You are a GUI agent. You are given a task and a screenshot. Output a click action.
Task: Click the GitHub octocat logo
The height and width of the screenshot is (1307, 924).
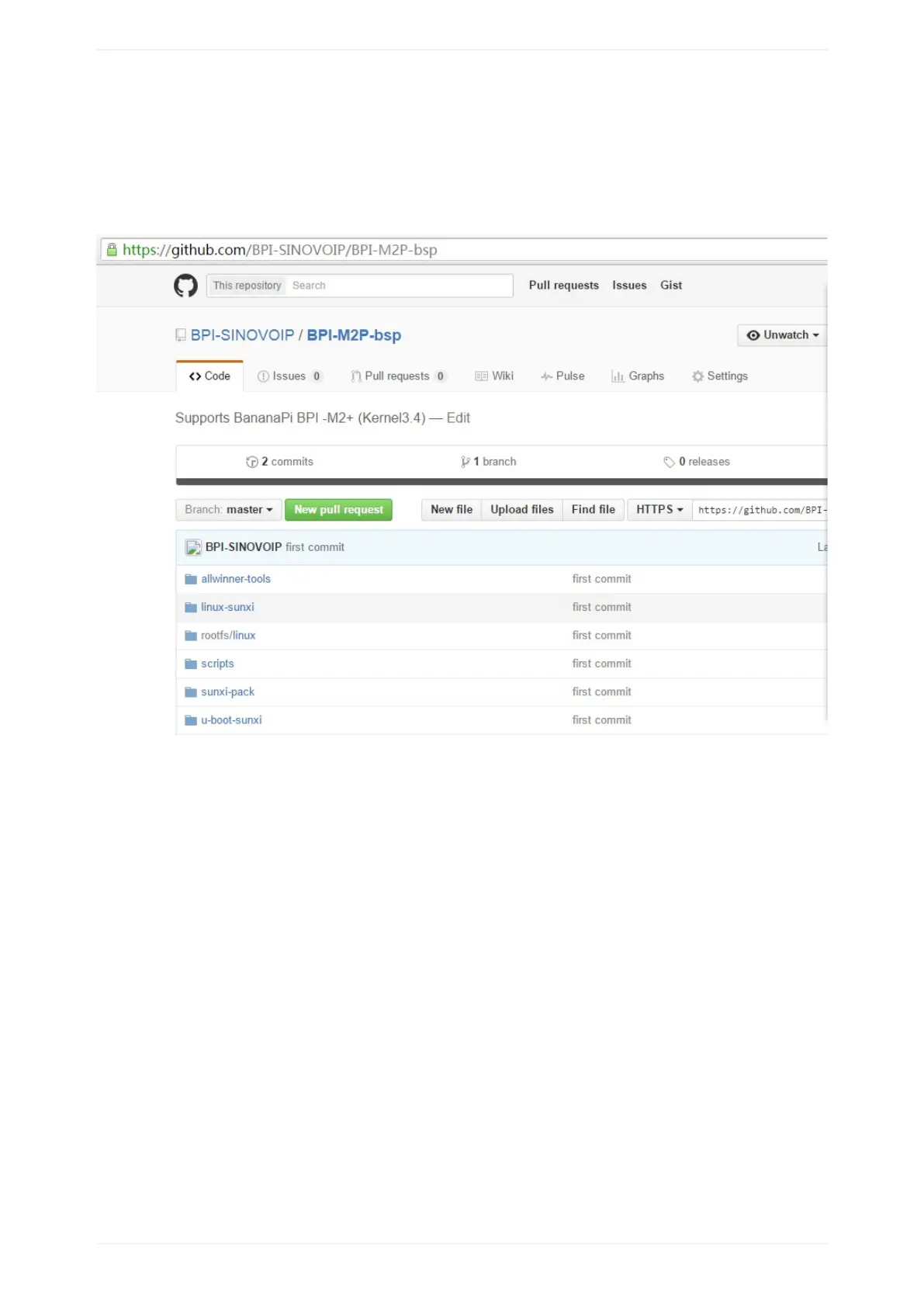point(185,286)
